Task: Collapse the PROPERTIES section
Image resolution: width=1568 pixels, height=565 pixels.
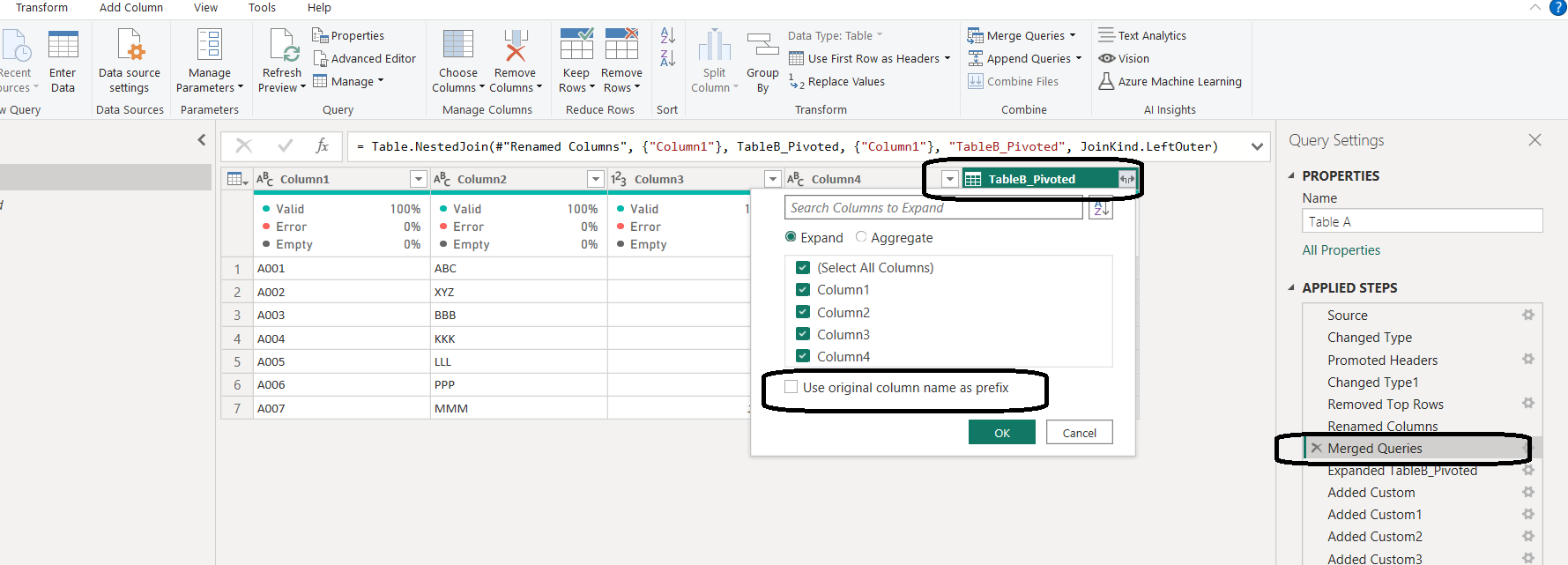Action: coord(1291,175)
